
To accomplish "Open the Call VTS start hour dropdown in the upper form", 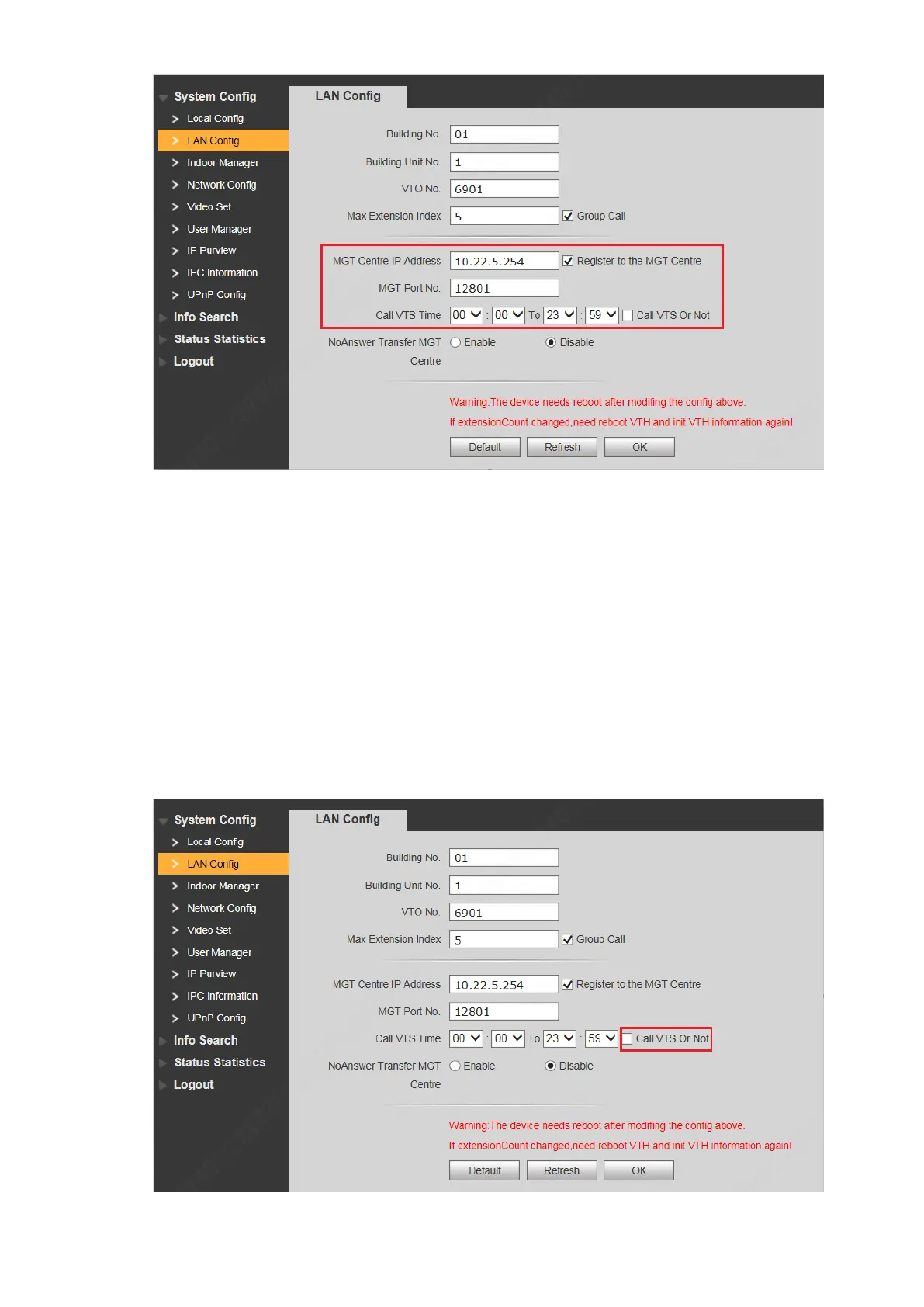I will click(x=467, y=315).
